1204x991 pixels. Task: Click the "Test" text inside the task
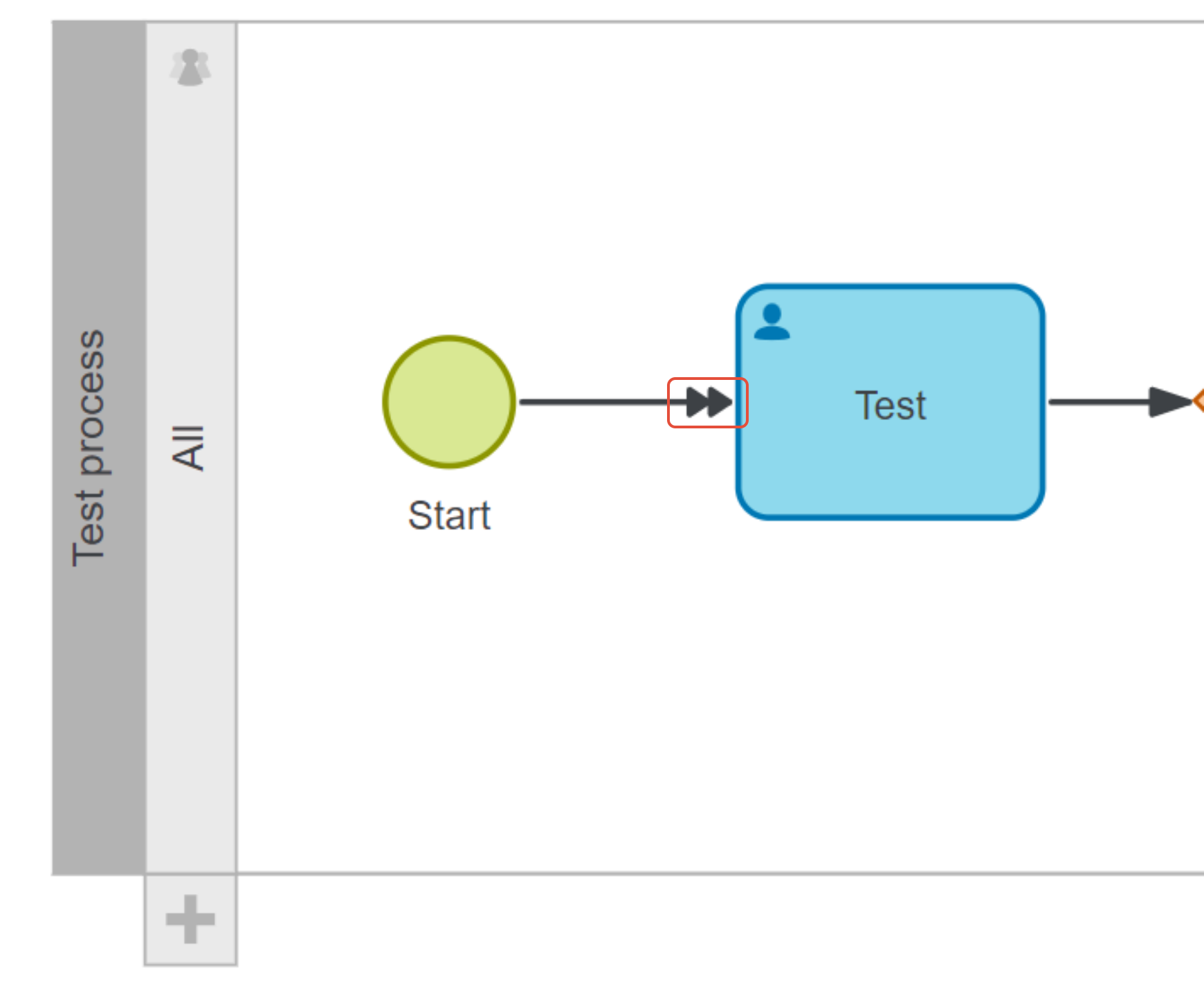[890, 406]
